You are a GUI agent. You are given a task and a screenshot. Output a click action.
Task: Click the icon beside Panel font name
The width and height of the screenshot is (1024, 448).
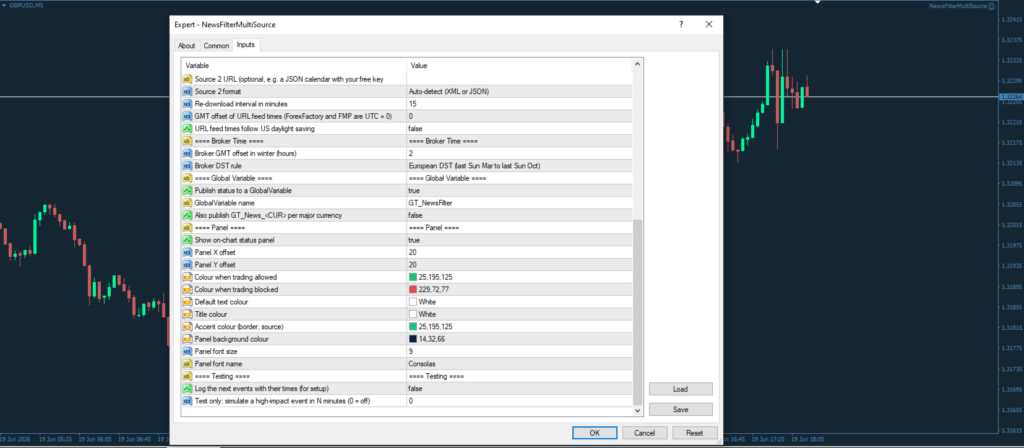coord(187,364)
